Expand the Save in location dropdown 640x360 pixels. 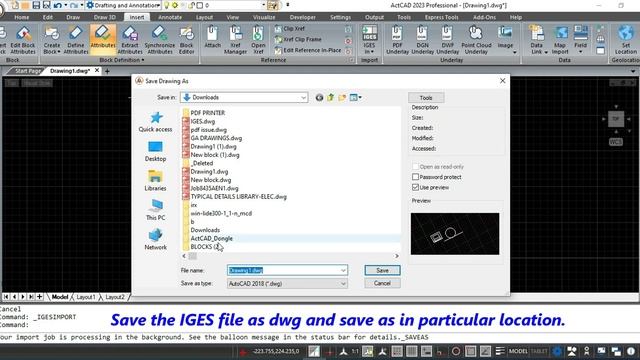pos(303,98)
